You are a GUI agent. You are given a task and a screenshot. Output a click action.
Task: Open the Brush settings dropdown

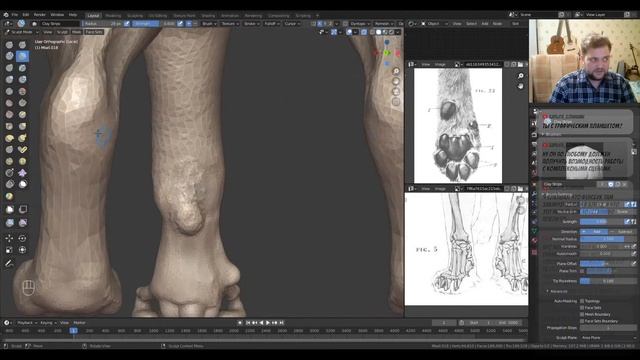pos(210,24)
